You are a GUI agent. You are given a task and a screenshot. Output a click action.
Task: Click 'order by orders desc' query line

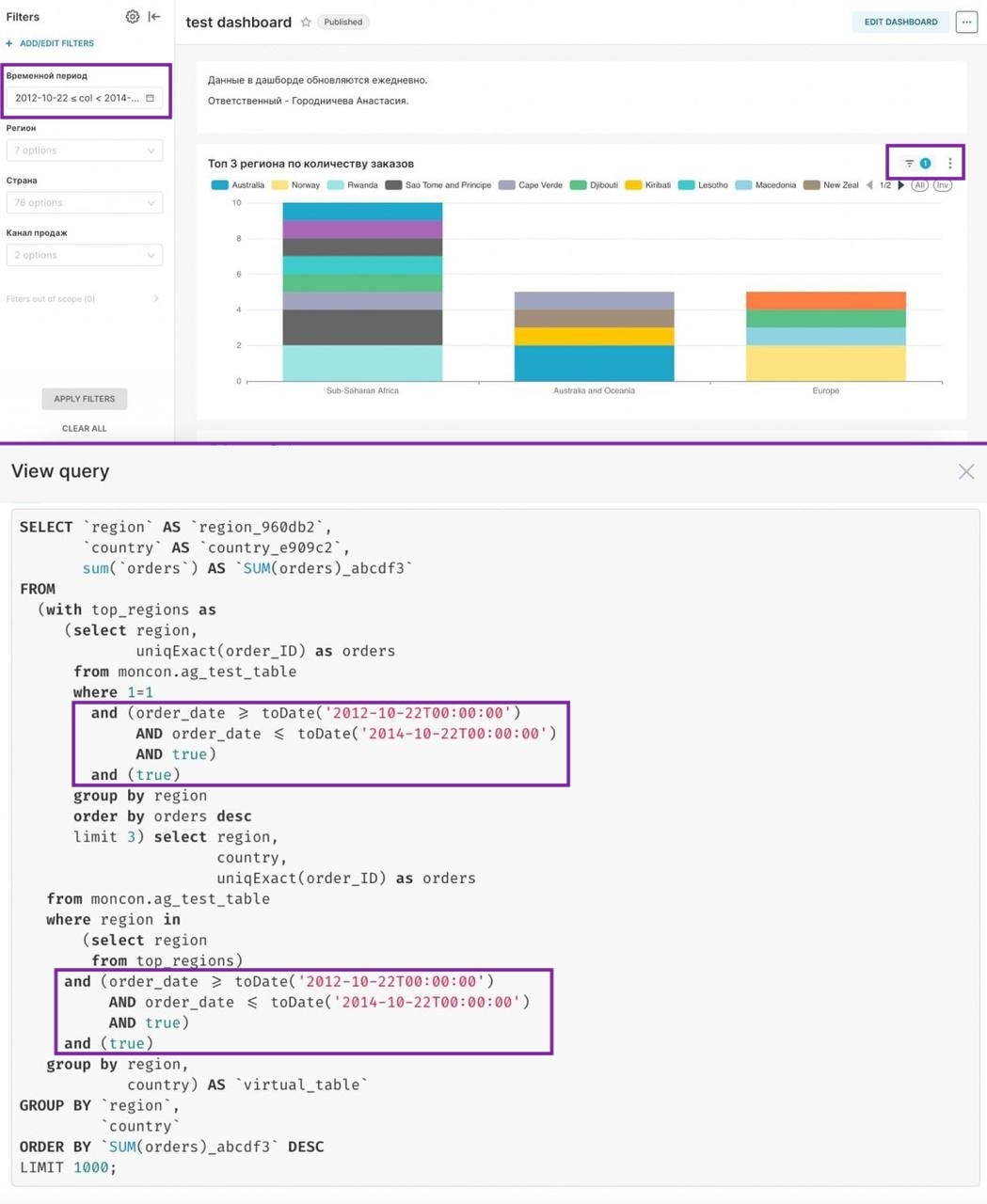(163, 816)
